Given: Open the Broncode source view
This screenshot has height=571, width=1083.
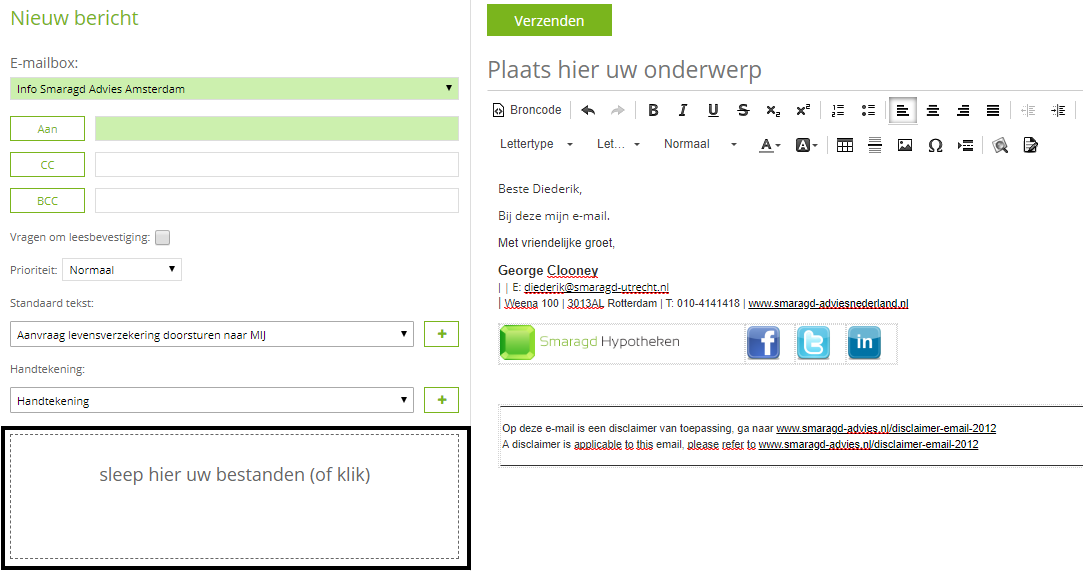Looking at the screenshot, I should tap(527, 110).
